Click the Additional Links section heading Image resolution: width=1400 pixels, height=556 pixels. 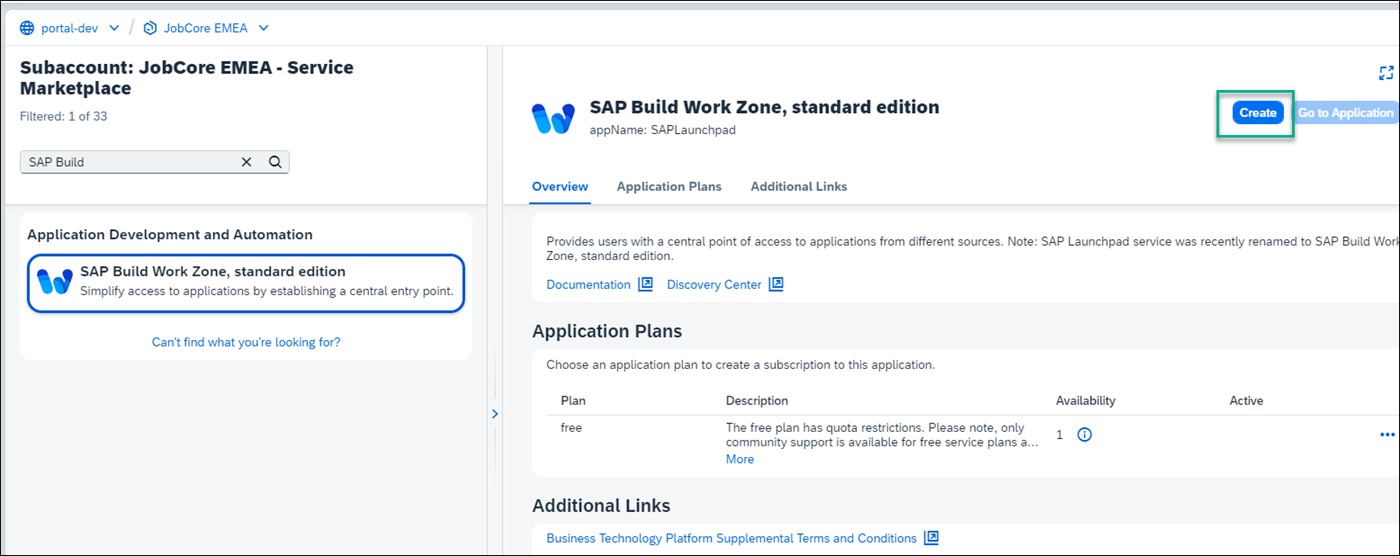601,505
